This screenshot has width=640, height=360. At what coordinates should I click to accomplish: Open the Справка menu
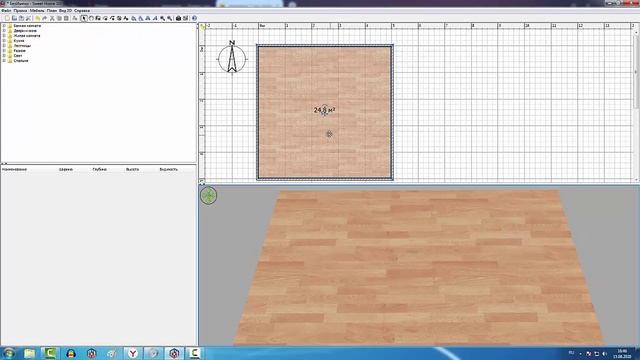point(82,11)
